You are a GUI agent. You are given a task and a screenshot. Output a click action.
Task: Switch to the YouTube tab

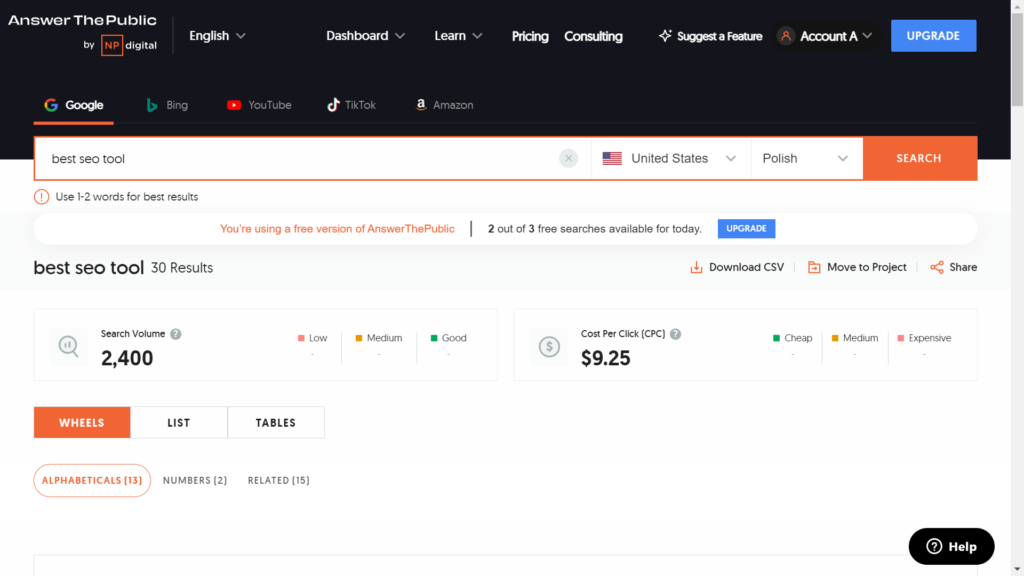point(259,104)
